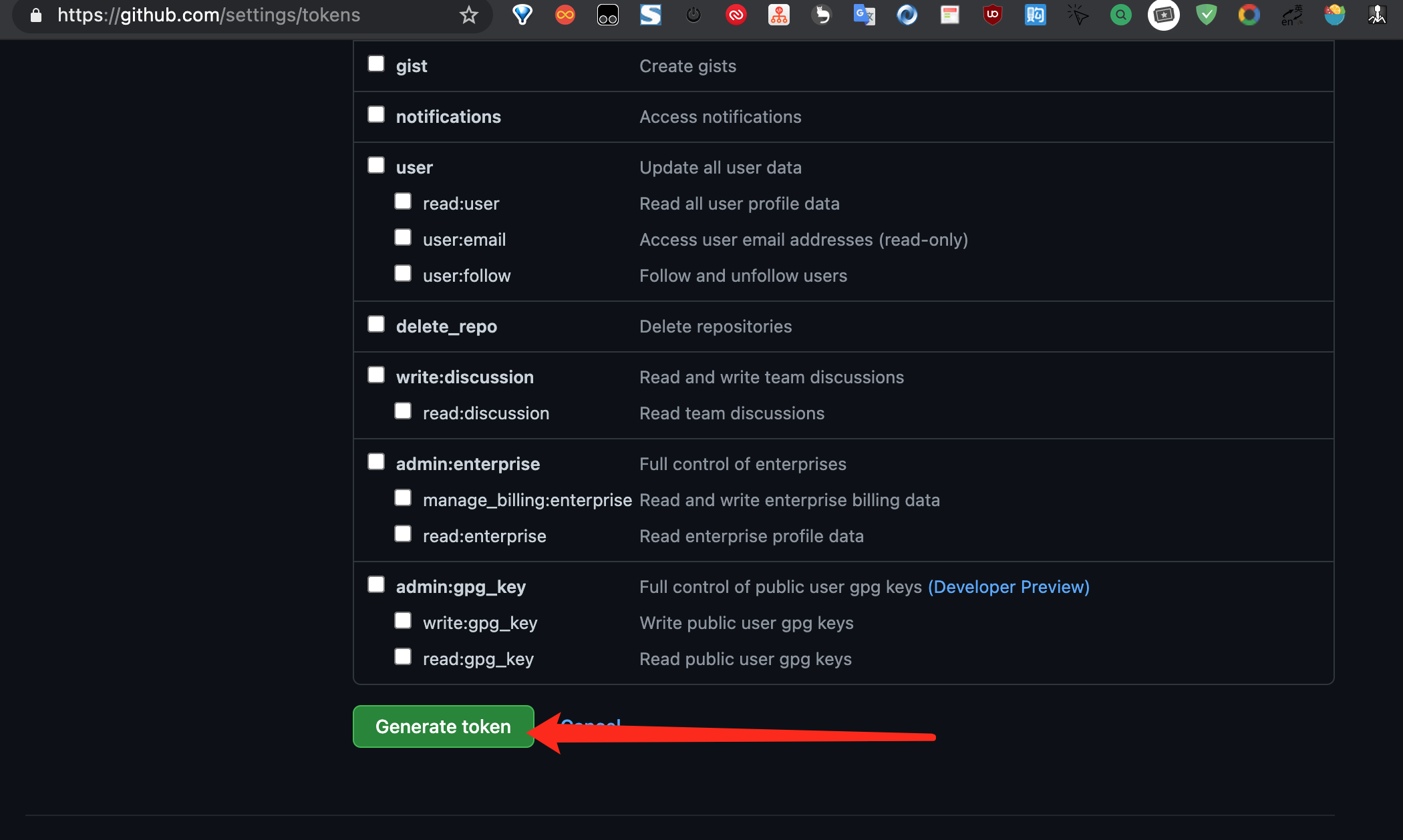Open the uBlock Origin extension

[993, 15]
